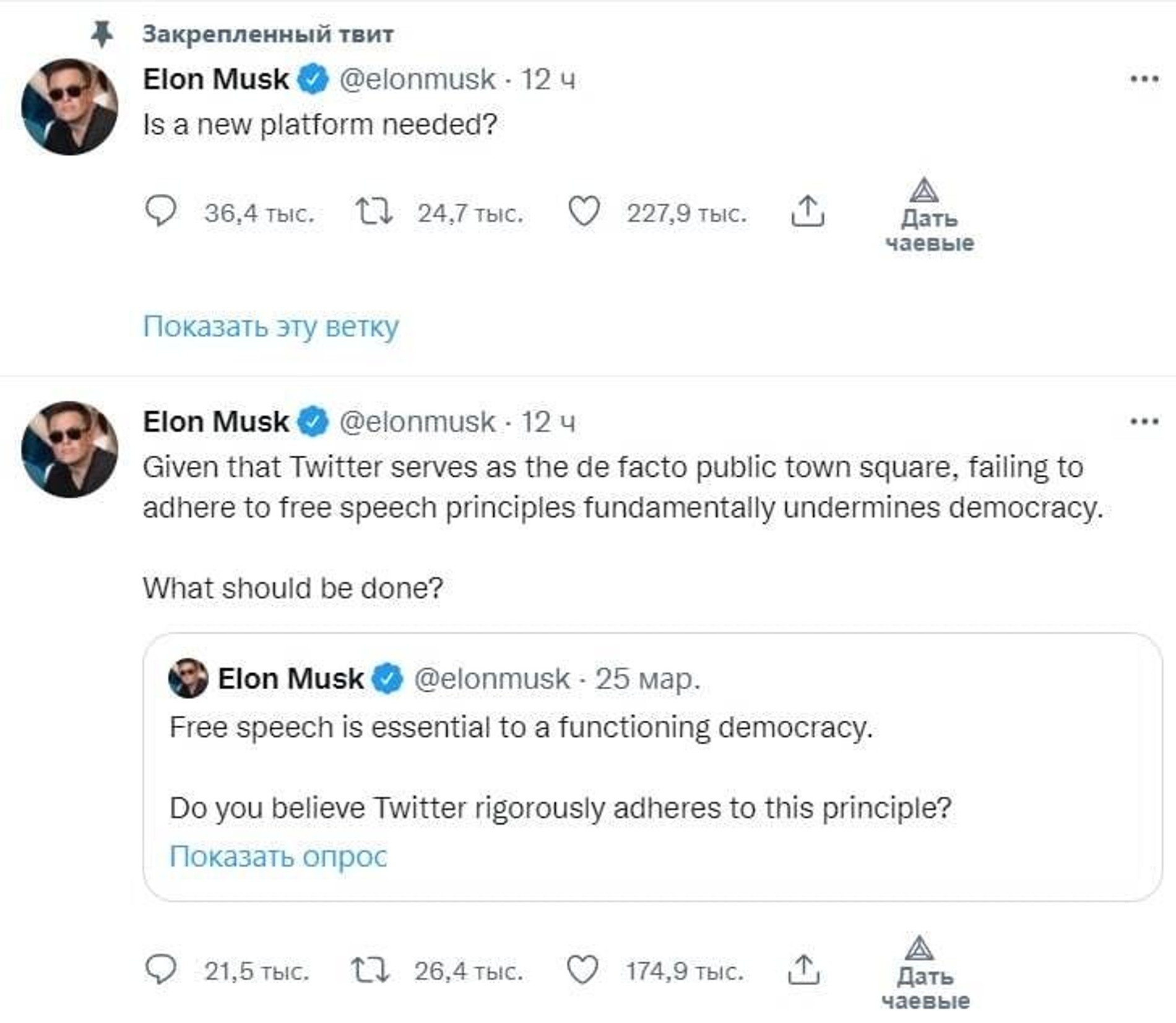The width and height of the screenshot is (1176, 1023).
Task: Like the pinned tweet with 227,9 тыс.
Action: click(584, 212)
